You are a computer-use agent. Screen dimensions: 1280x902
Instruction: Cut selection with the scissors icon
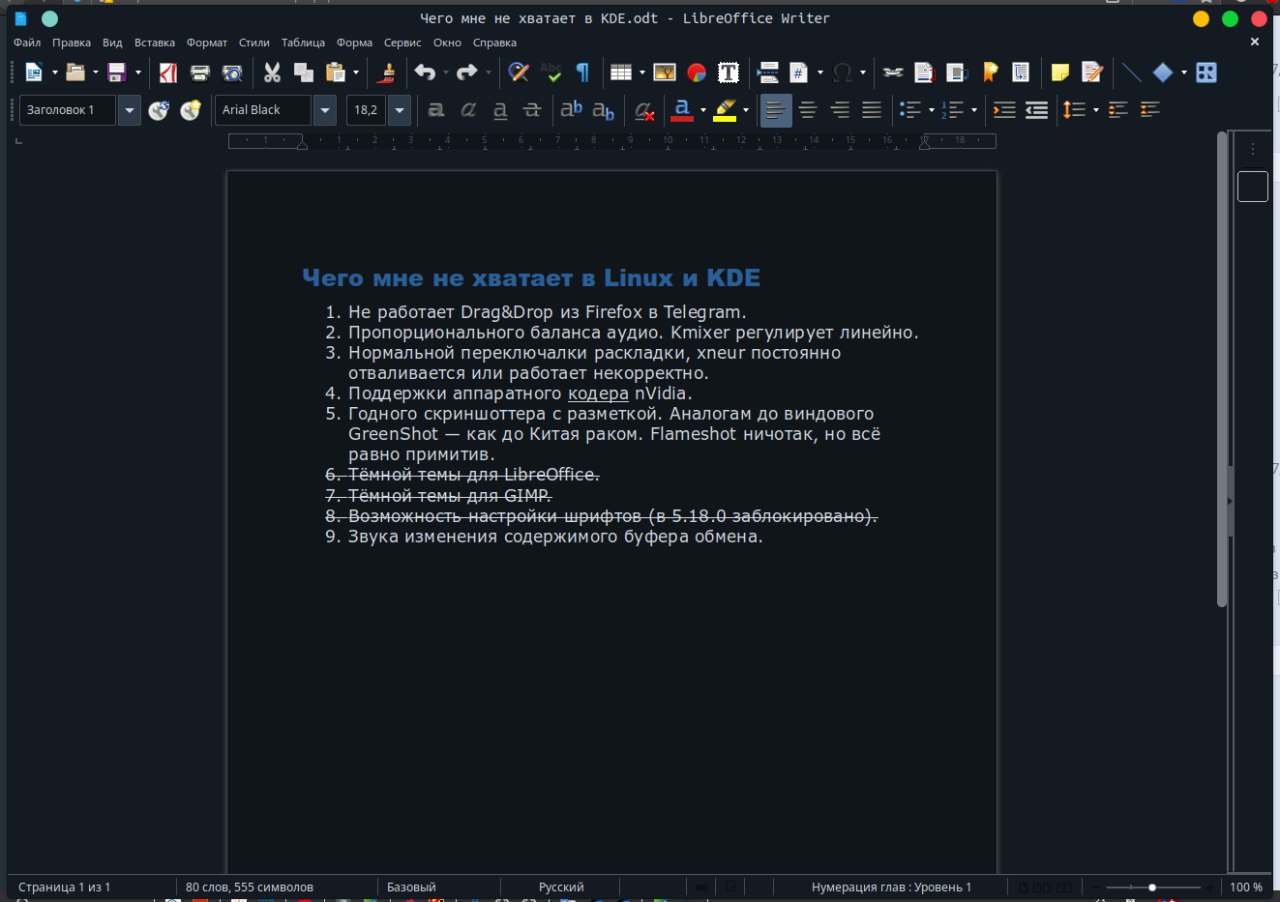click(272, 72)
